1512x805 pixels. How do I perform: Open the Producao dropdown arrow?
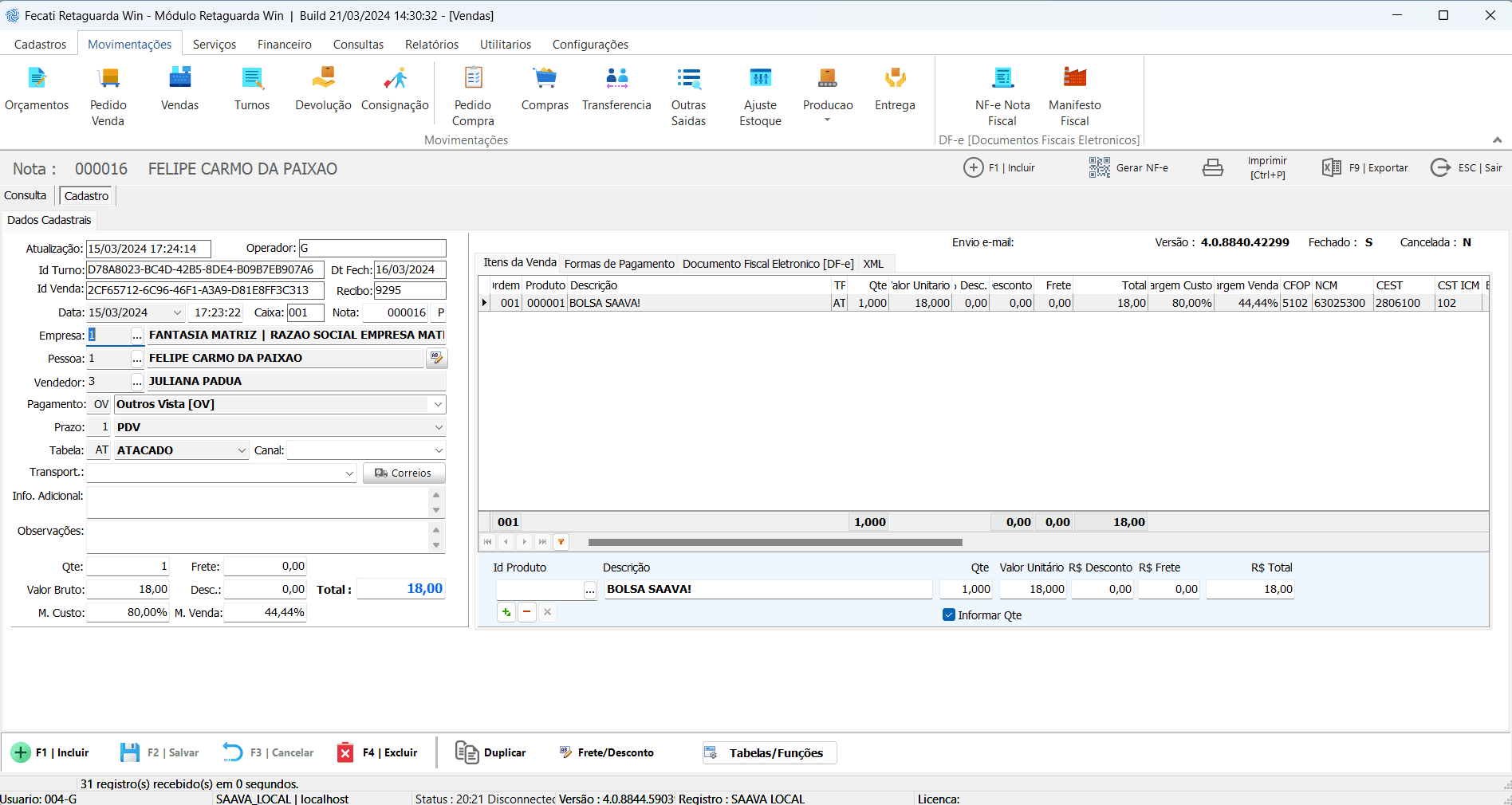point(827,120)
